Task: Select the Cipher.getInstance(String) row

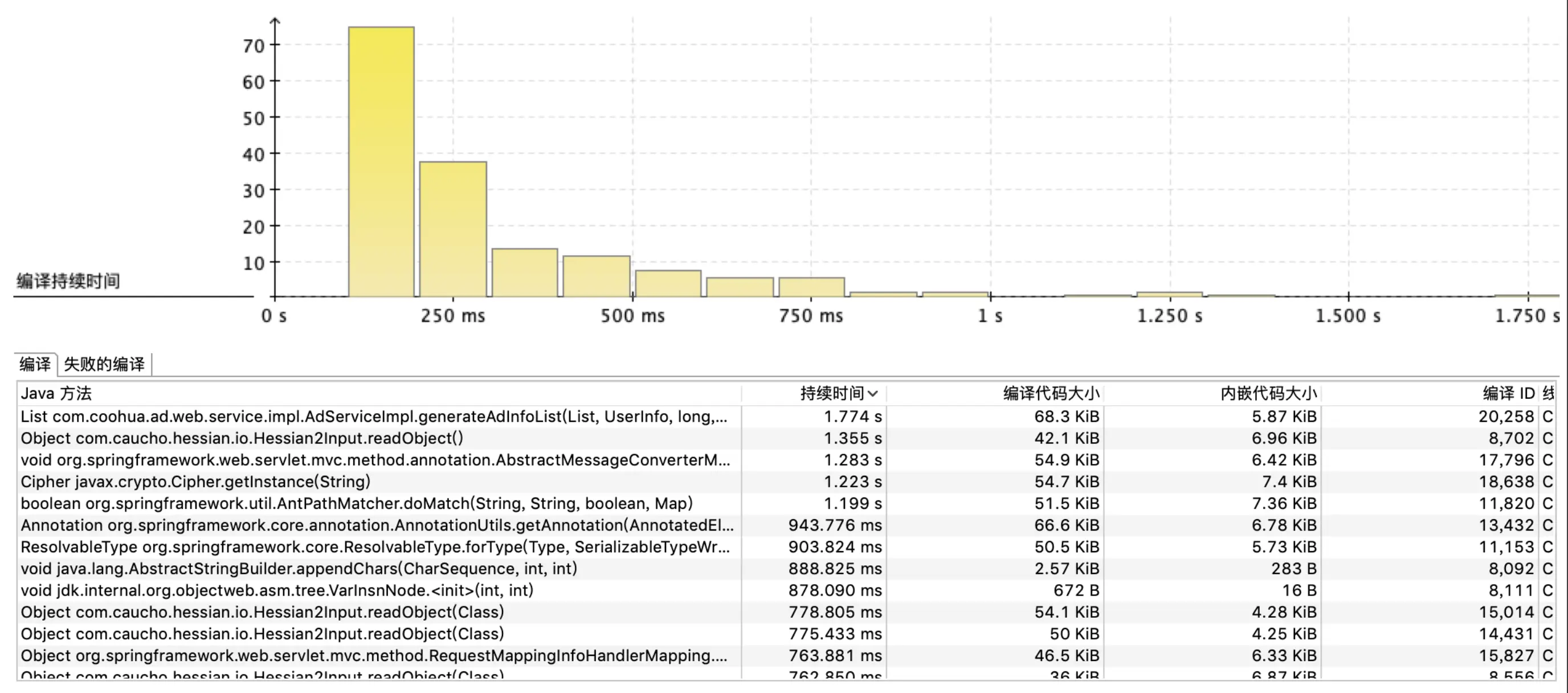Action: click(x=195, y=482)
